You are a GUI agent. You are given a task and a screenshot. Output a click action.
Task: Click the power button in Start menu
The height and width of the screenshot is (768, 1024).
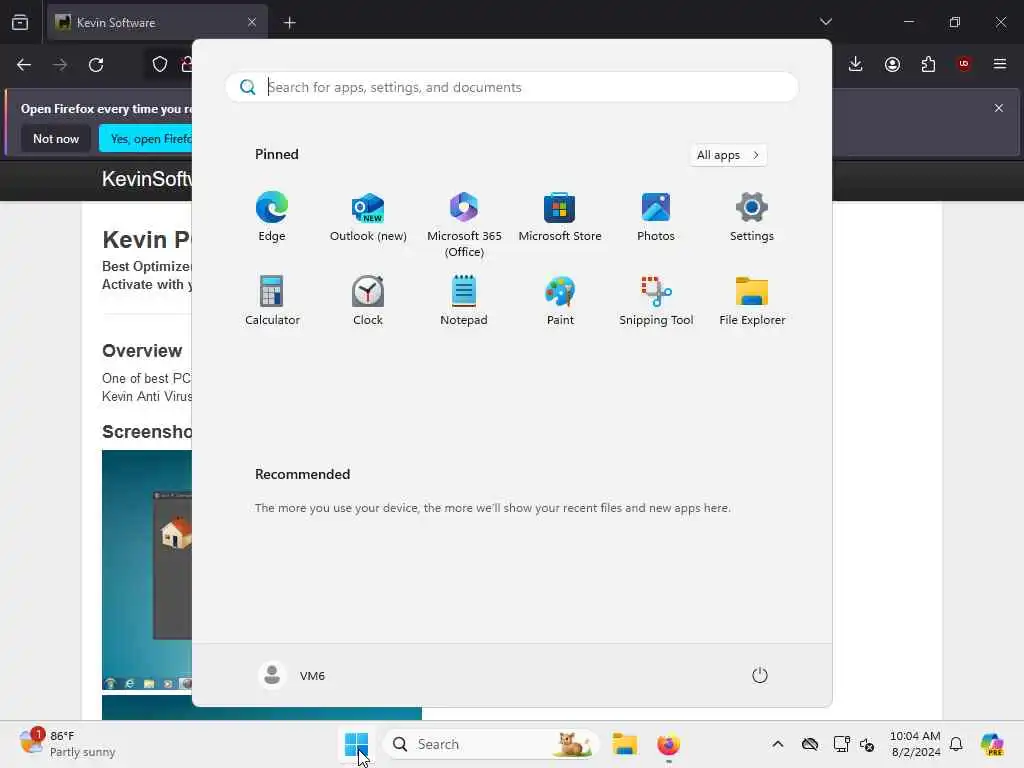(760, 675)
